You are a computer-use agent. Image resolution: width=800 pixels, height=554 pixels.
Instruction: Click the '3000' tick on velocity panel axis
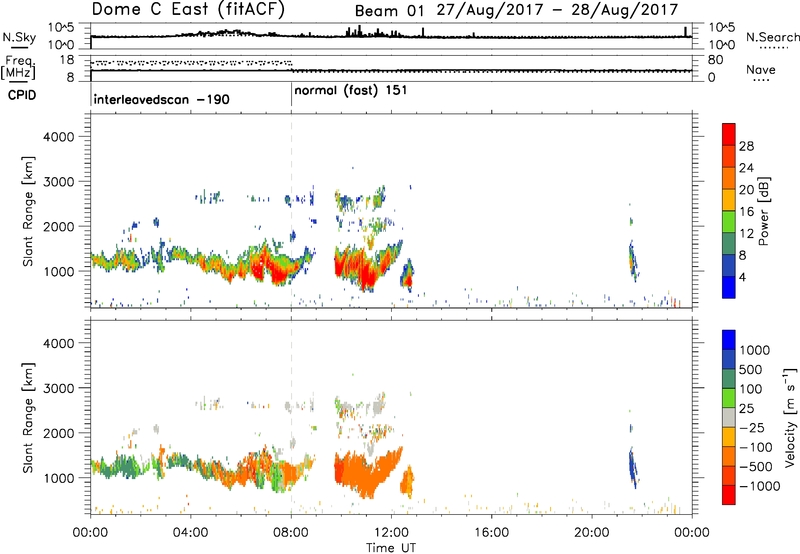58,388
